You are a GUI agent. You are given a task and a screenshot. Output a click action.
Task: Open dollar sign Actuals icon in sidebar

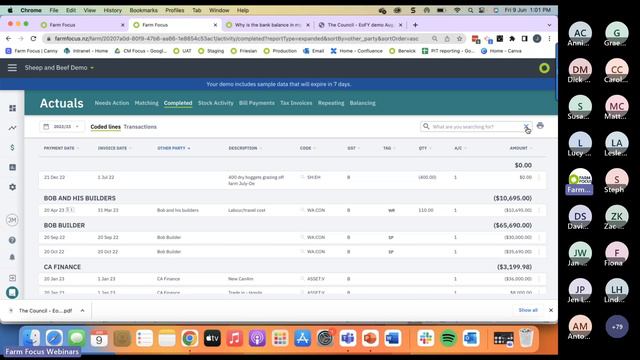[13, 147]
